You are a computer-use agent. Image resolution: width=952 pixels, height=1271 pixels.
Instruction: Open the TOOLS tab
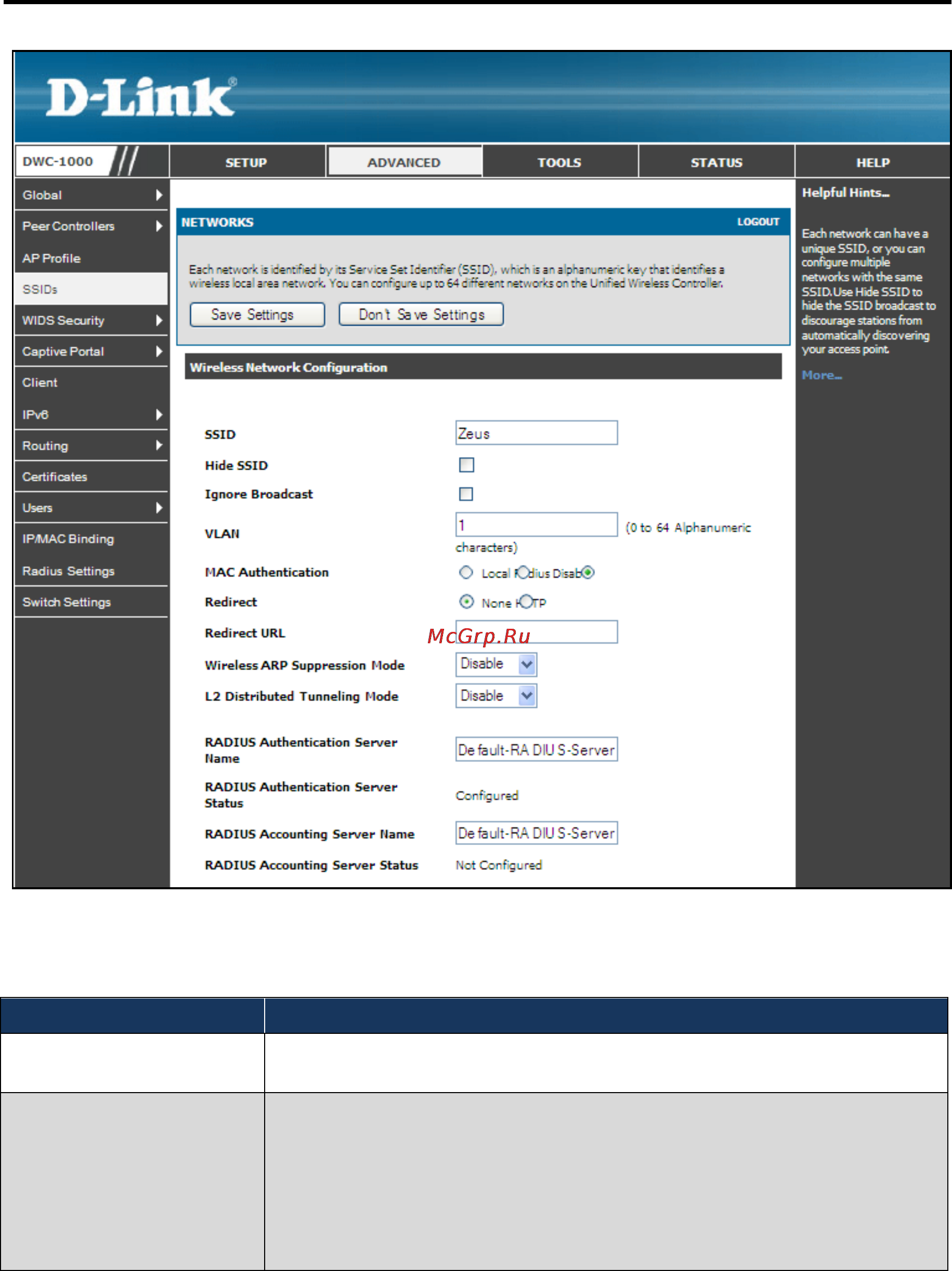[560, 162]
